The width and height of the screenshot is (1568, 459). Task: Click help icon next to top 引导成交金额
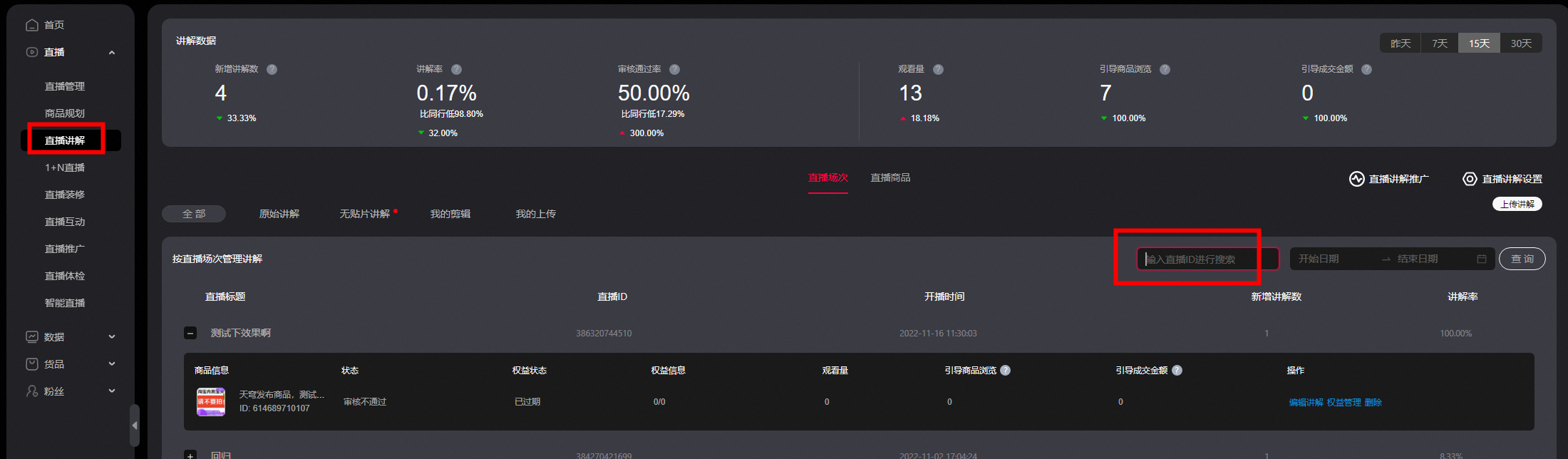(1366, 69)
